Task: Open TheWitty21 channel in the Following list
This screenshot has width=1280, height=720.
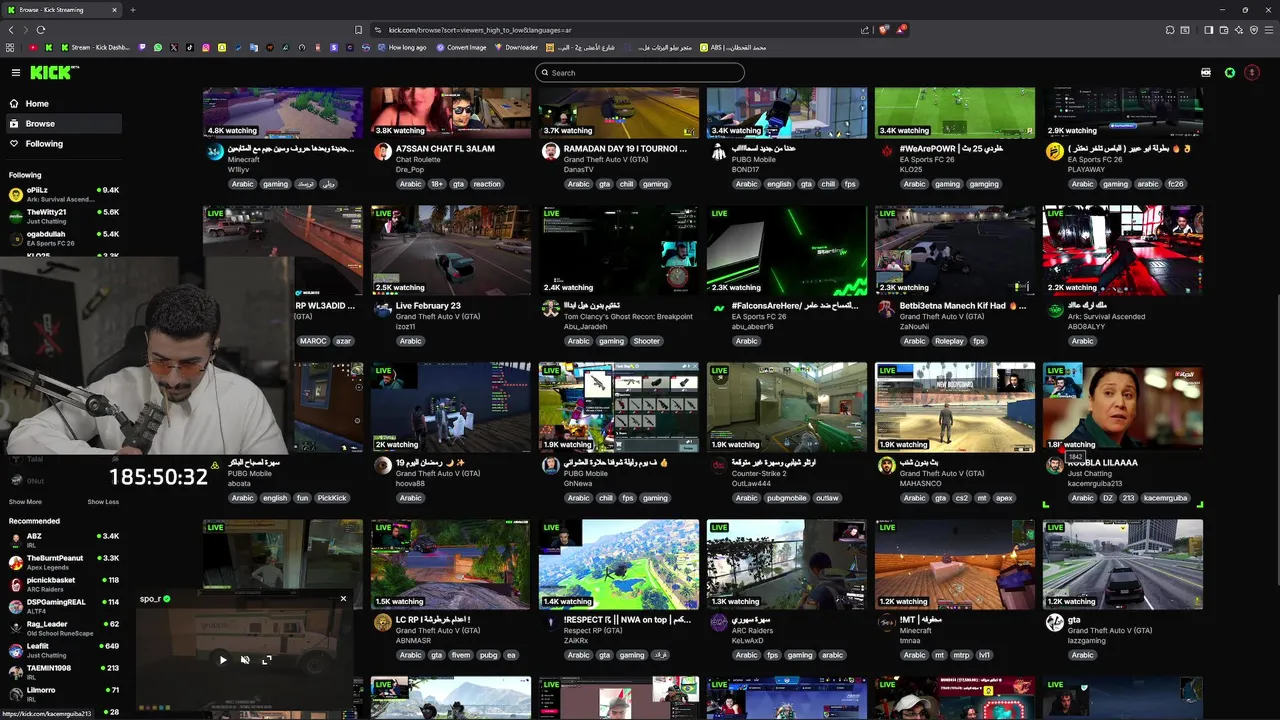Action: [x=63, y=217]
